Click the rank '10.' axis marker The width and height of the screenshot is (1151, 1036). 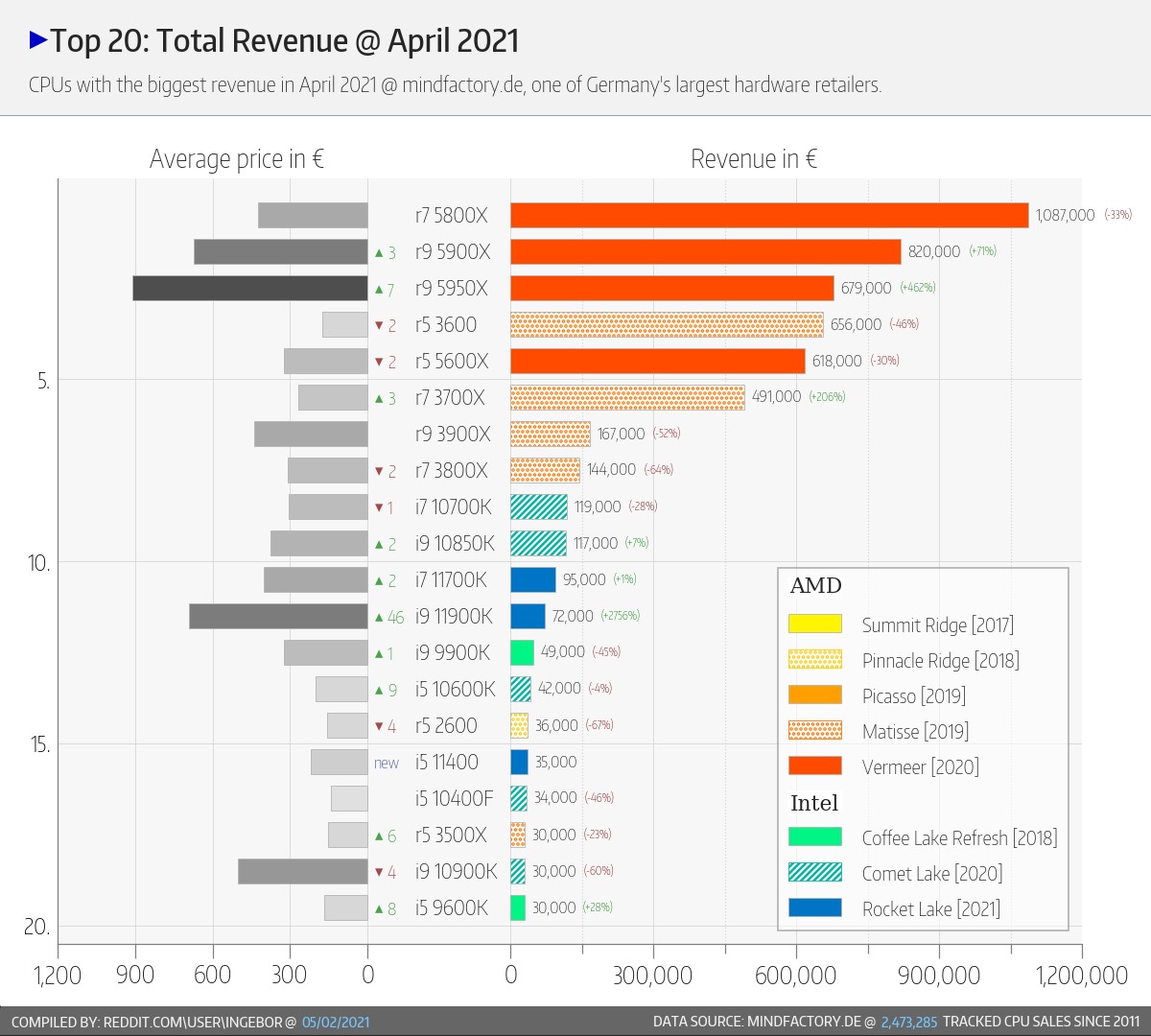tap(39, 563)
